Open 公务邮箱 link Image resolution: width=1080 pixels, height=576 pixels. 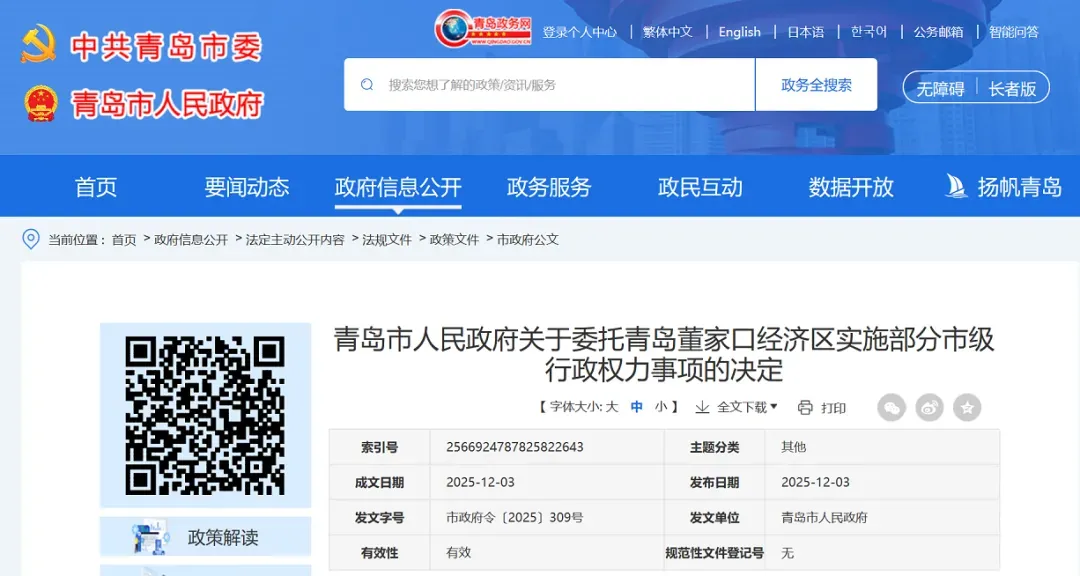click(938, 32)
